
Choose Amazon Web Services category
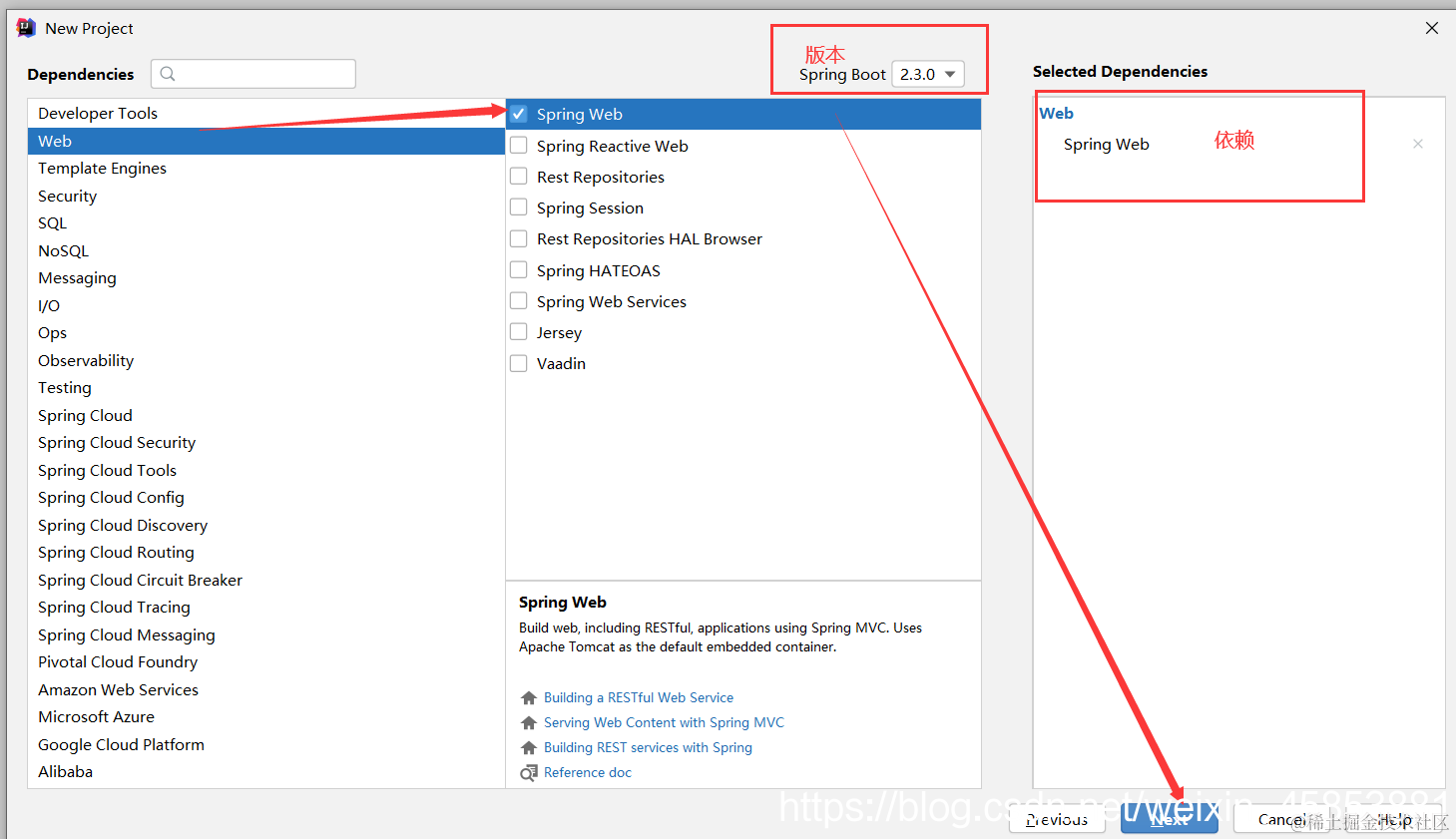point(266,689)
